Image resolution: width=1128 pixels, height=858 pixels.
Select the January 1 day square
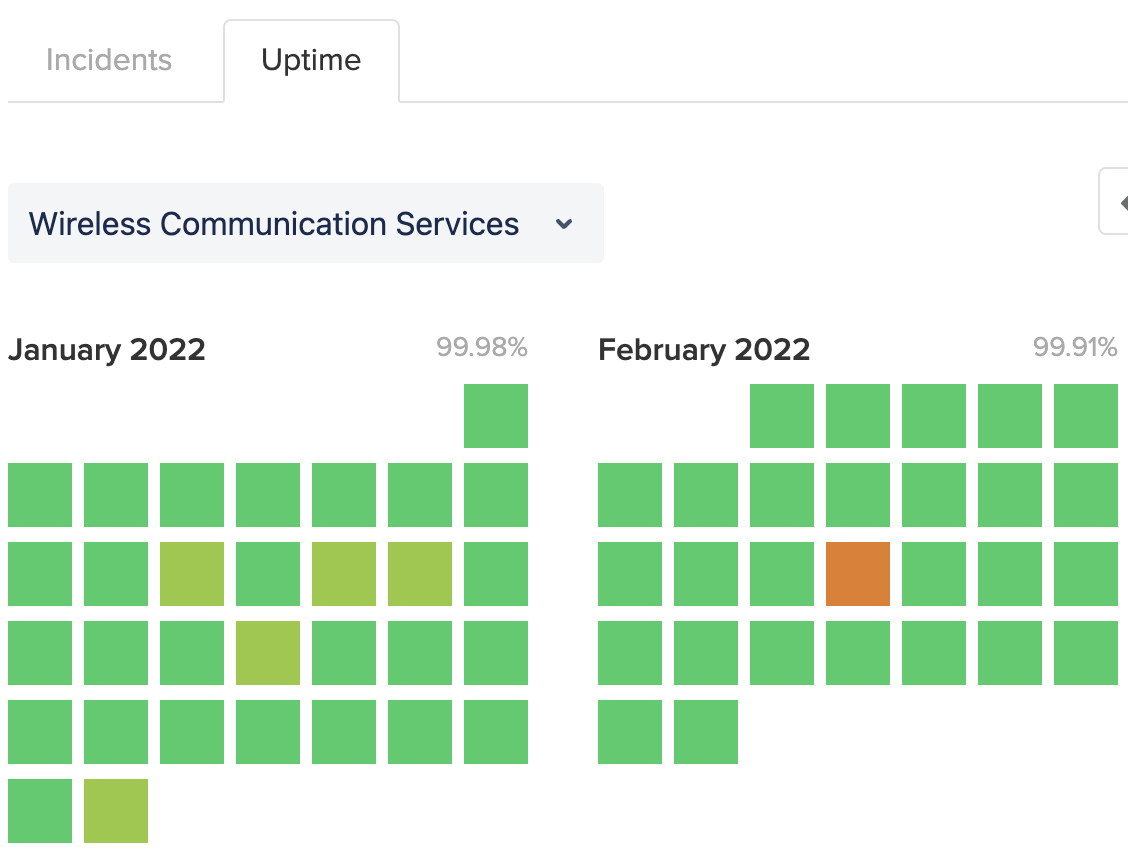(x=496, y=416)
